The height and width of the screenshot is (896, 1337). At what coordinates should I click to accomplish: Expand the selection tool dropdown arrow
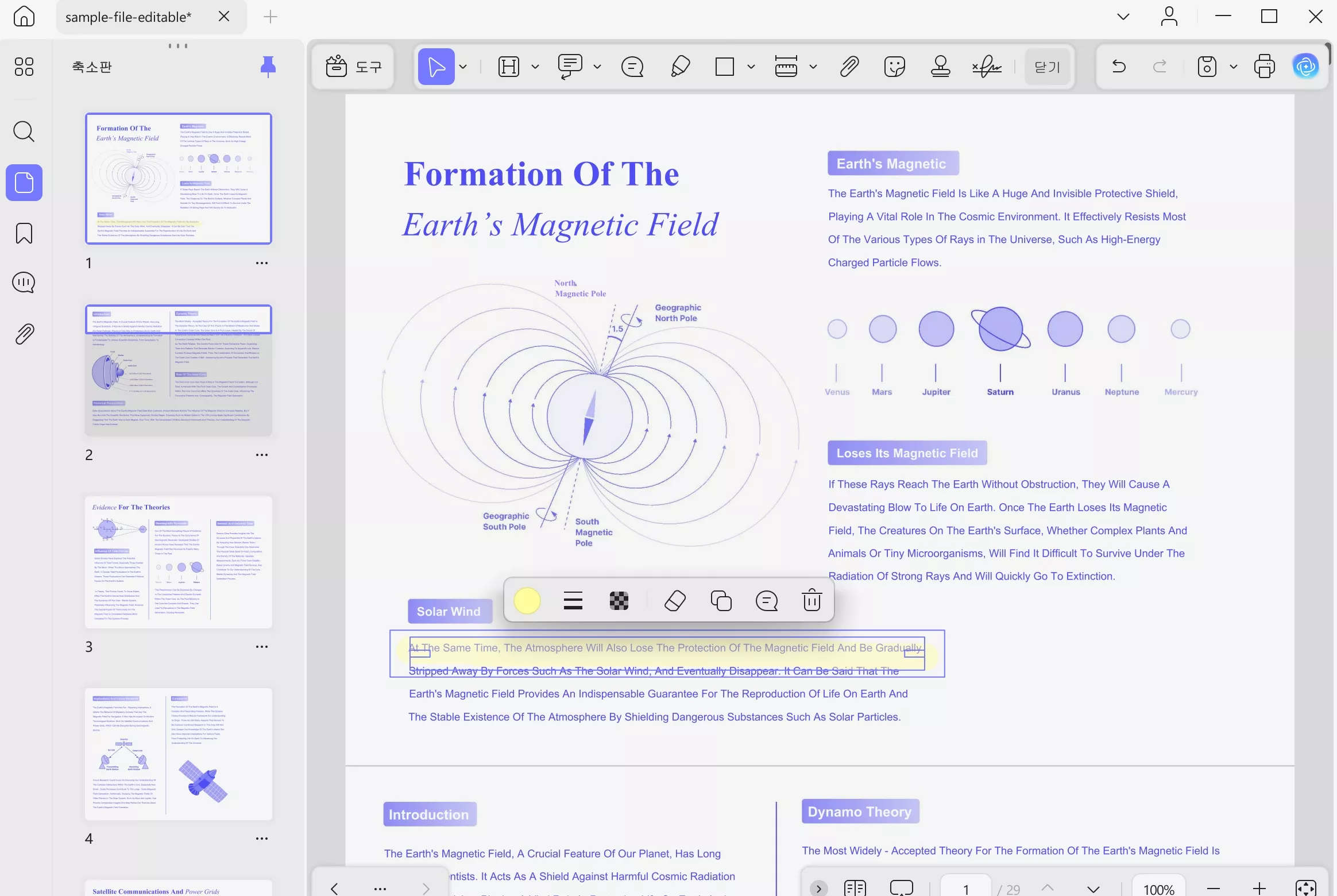[x=463, y=67]
